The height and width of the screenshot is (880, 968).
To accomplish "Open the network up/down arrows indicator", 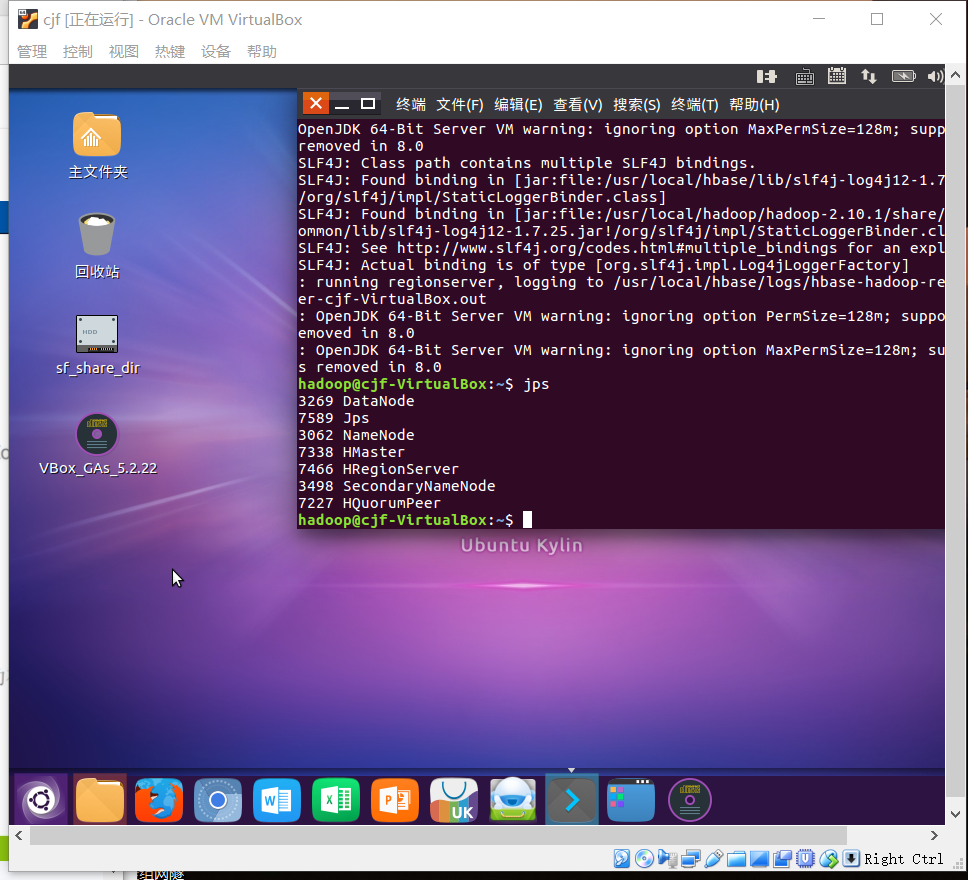I will [869, 77].
